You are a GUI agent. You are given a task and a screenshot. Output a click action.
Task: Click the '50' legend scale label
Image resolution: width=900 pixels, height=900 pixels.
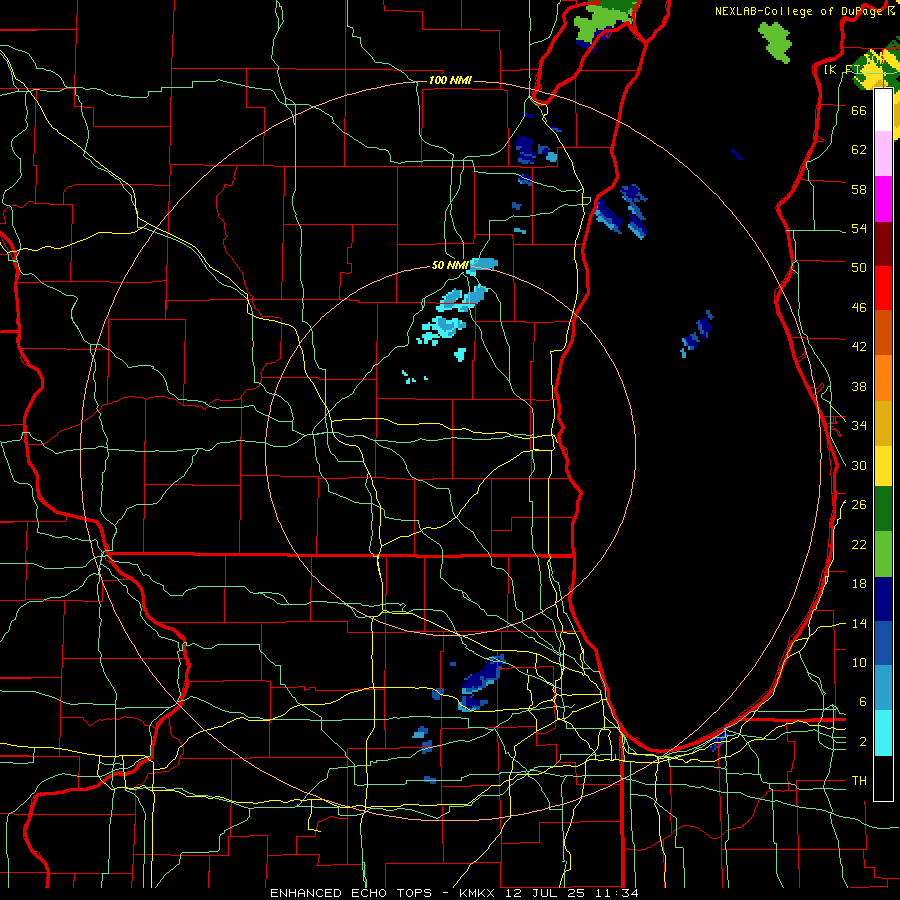859,267
